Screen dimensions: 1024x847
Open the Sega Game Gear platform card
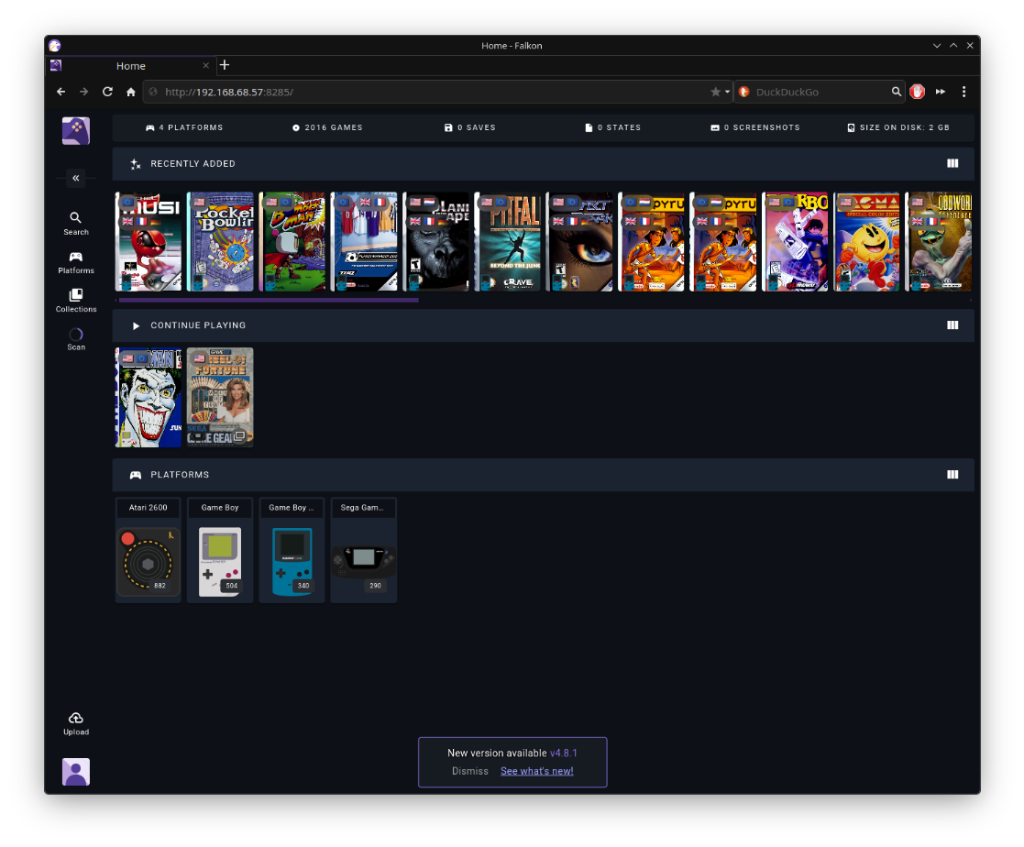[x=364, y=550]
